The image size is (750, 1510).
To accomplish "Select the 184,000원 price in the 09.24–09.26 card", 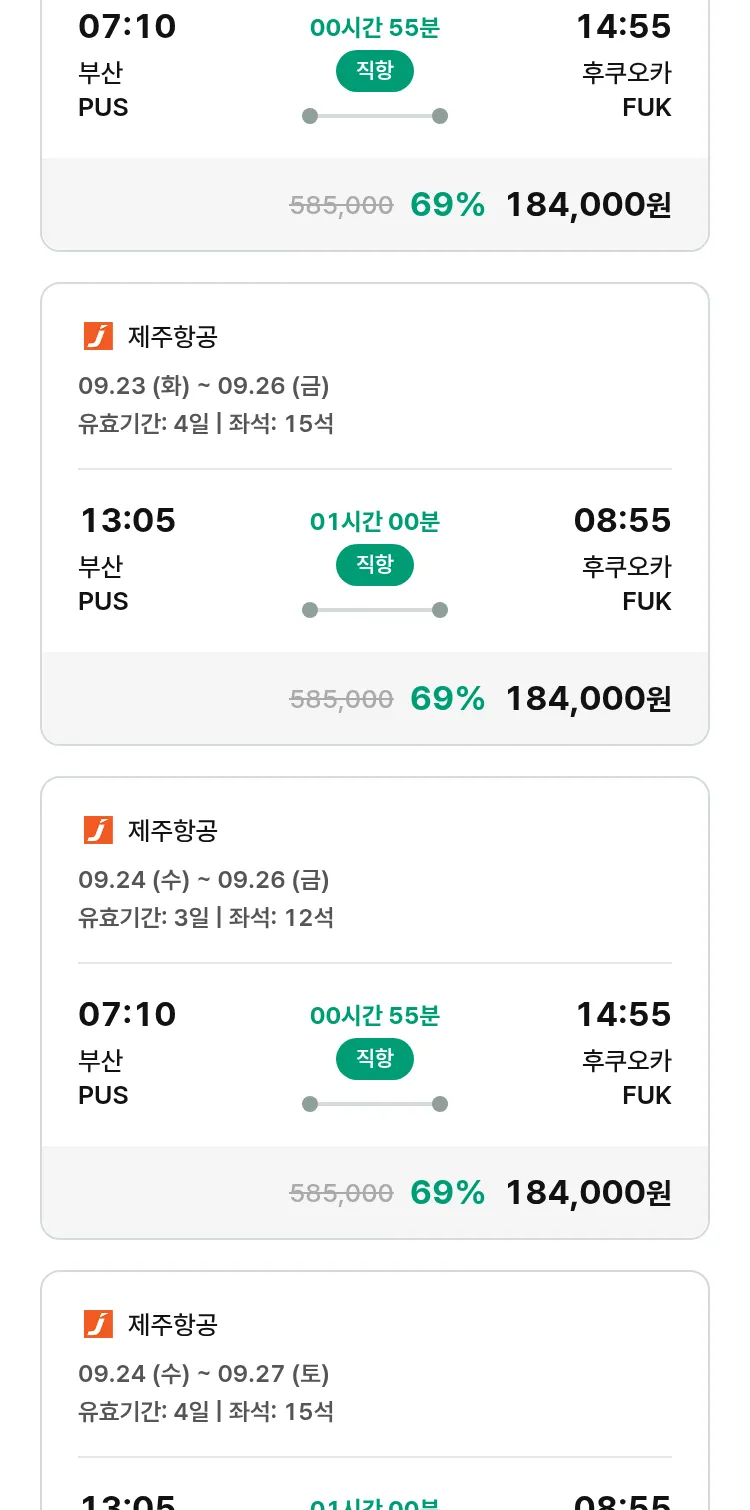I will tap(588, 1192).
